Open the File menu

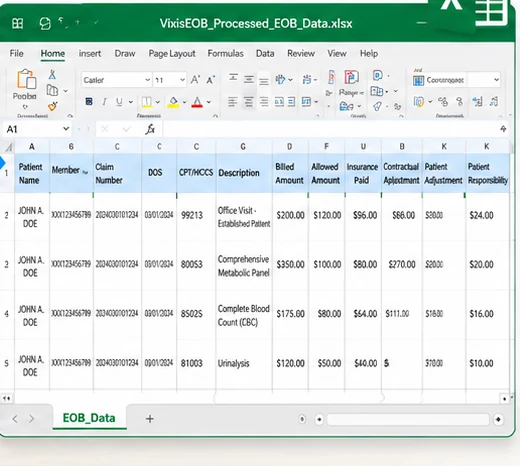click(x=16, y=53)
